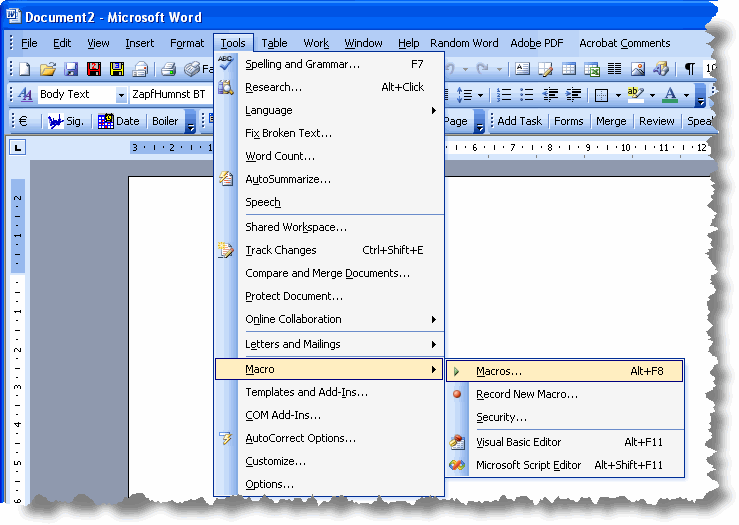This screenshot has width=739, height=525.
Task: Choose Record New Macro...
Action: [565, 394]
